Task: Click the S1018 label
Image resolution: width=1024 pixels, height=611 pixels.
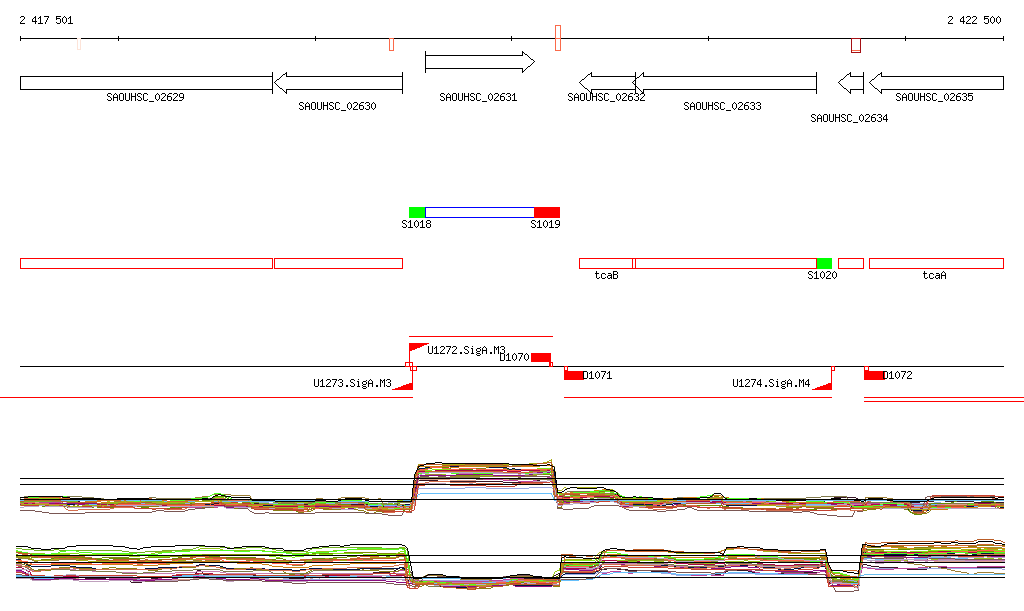Action: pos(416,224)
